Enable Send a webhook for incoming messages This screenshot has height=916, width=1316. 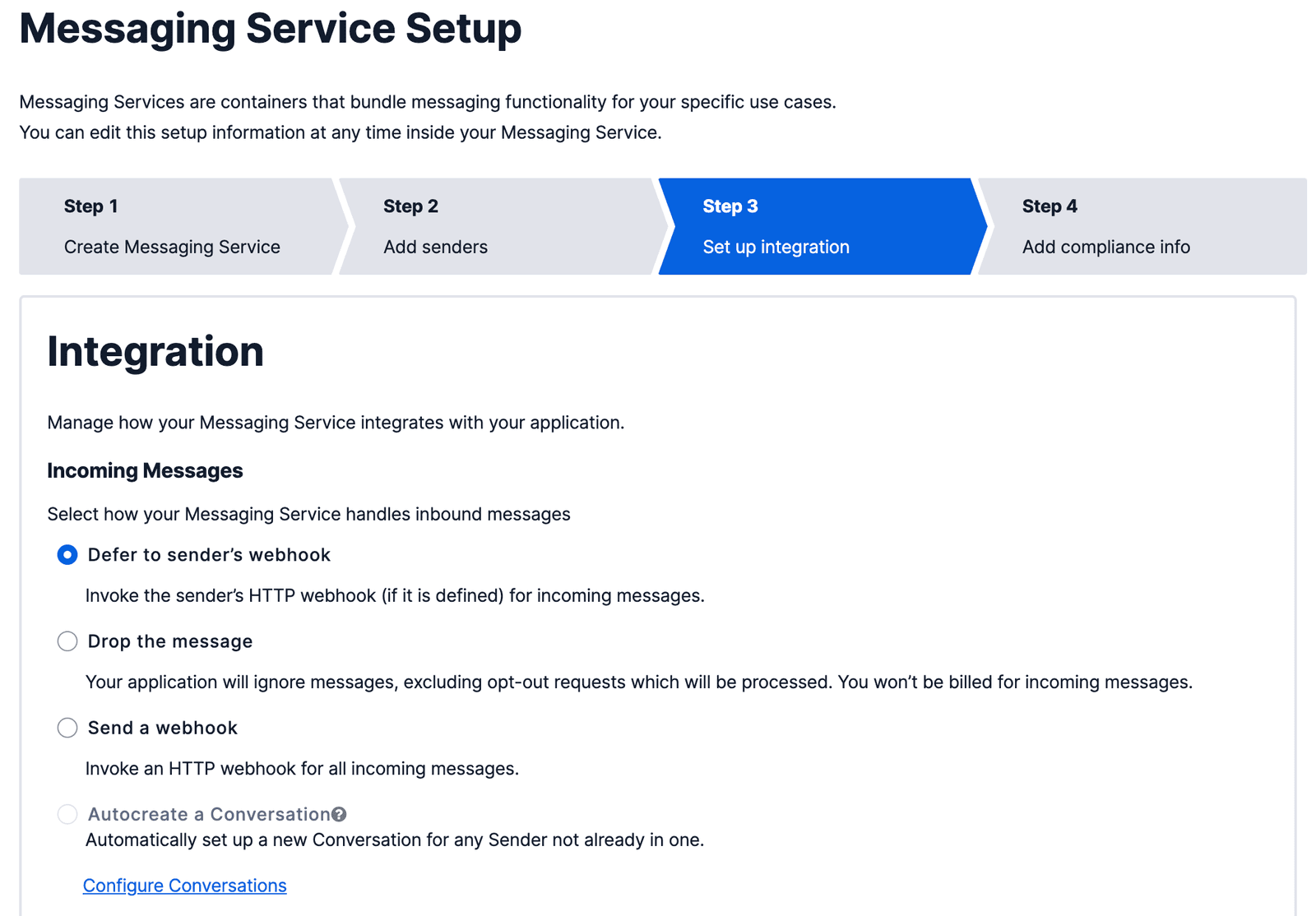coord(67,728)
